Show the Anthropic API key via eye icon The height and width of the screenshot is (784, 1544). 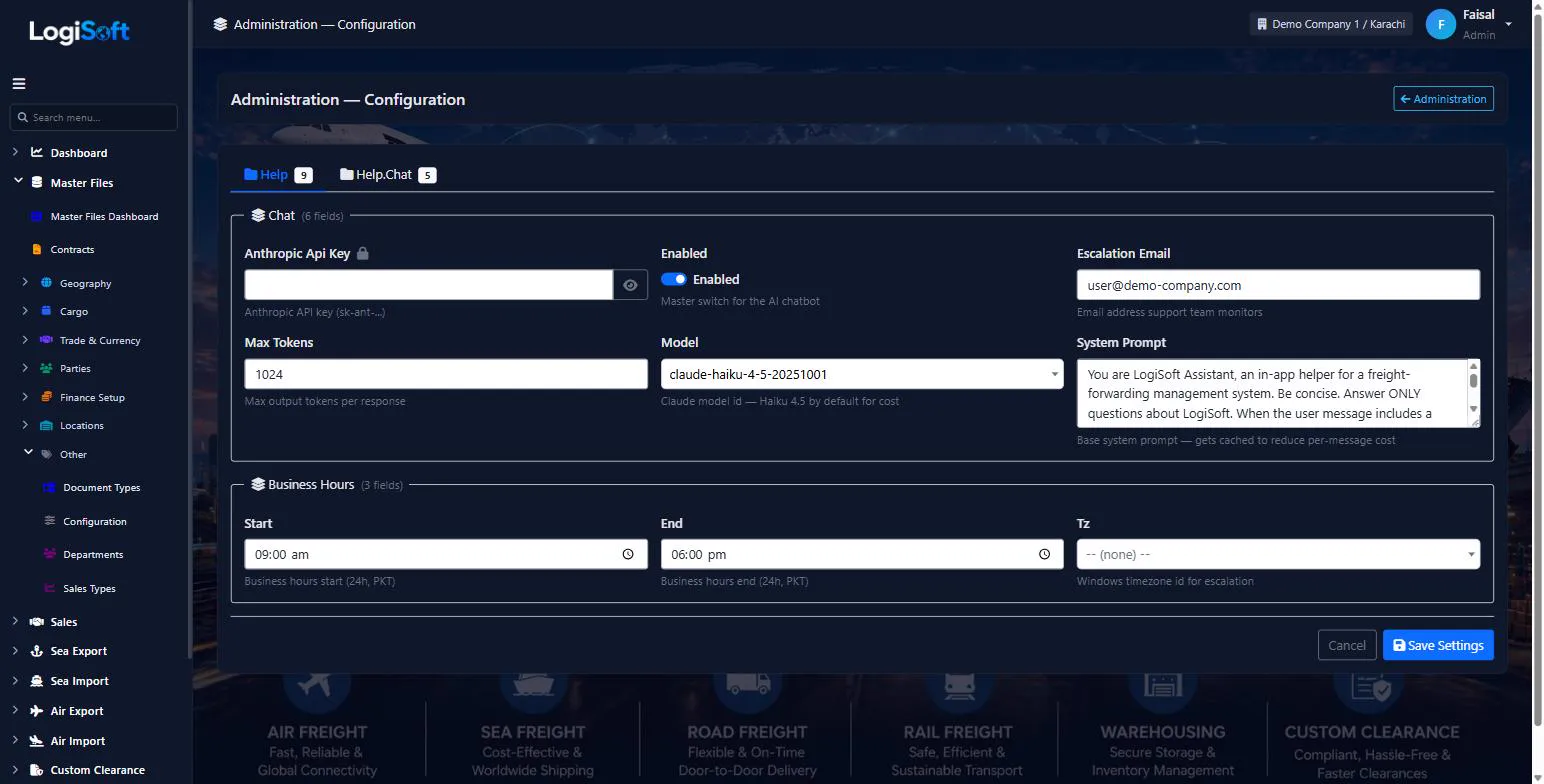tap(630, 285)
